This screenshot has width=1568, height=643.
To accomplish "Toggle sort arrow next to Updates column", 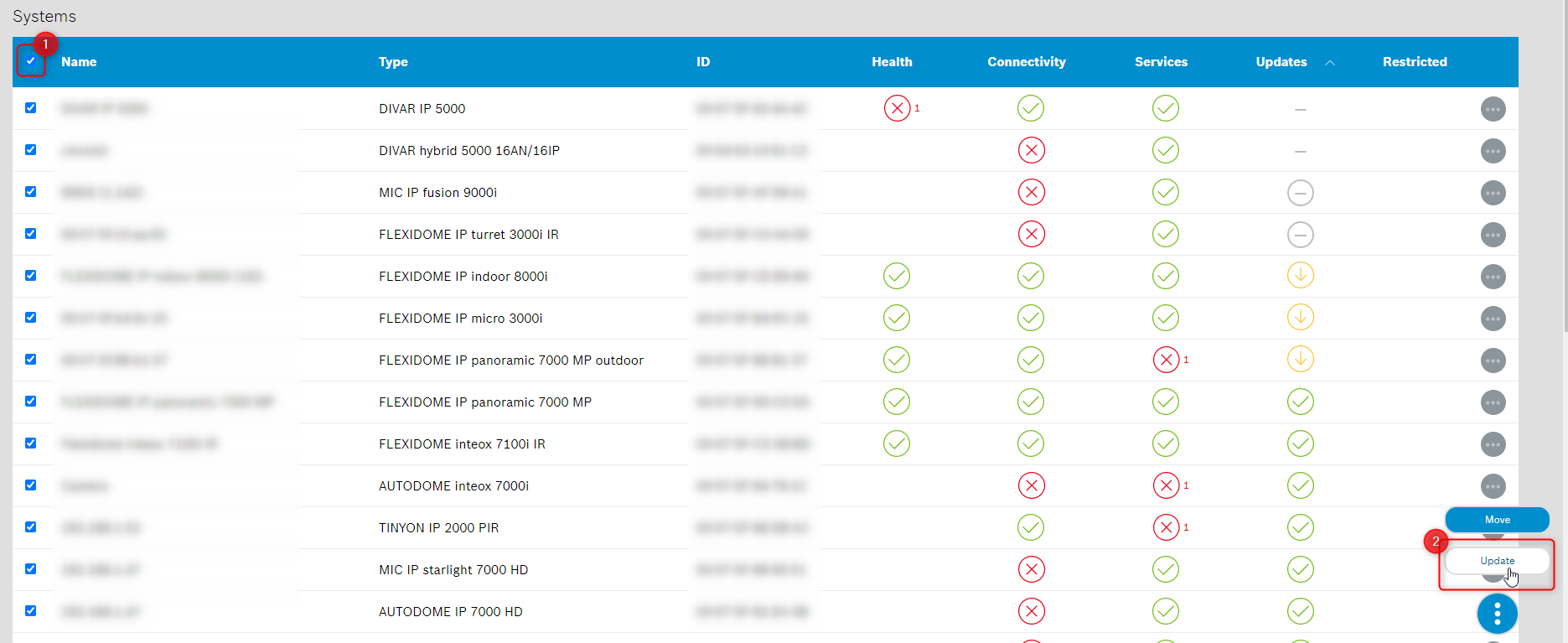I will (1329, 63).
